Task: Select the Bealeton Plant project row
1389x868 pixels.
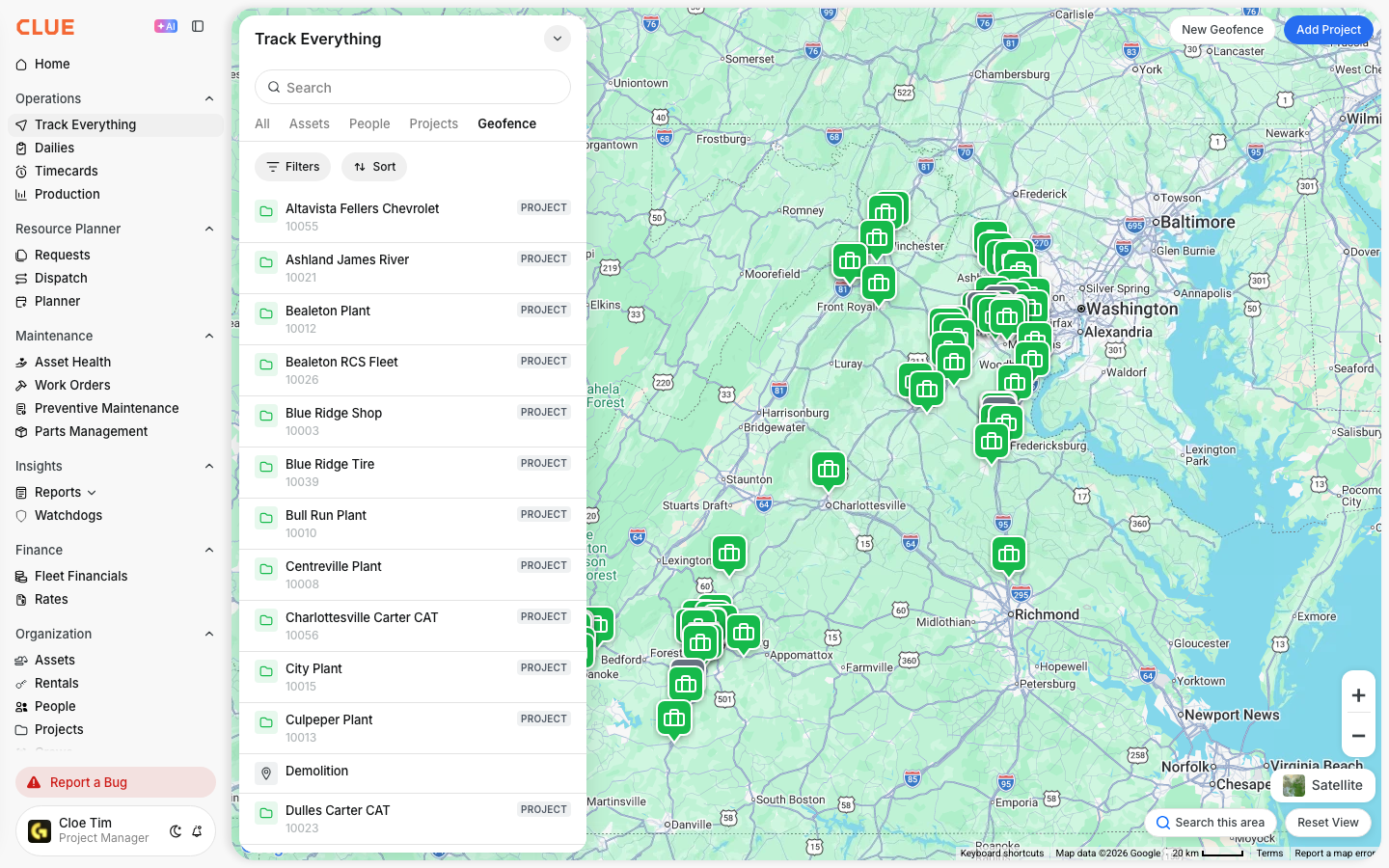Action: pos(413,319)
